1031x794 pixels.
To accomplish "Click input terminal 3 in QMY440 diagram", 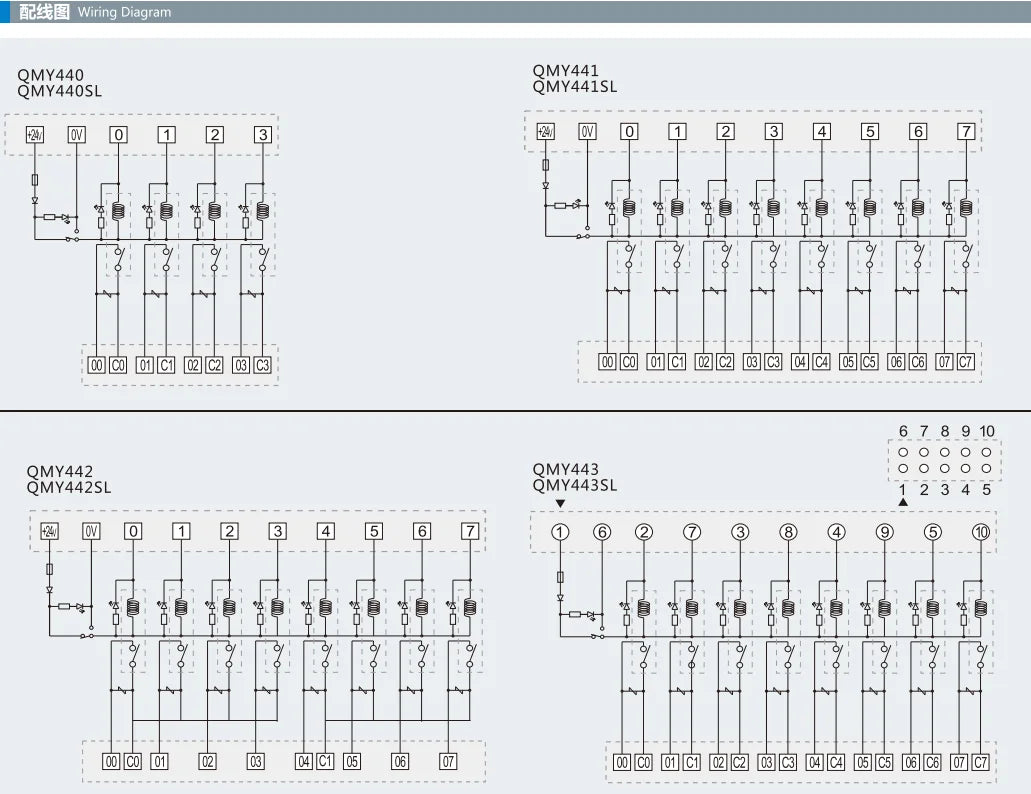I will tap(263, 135).
